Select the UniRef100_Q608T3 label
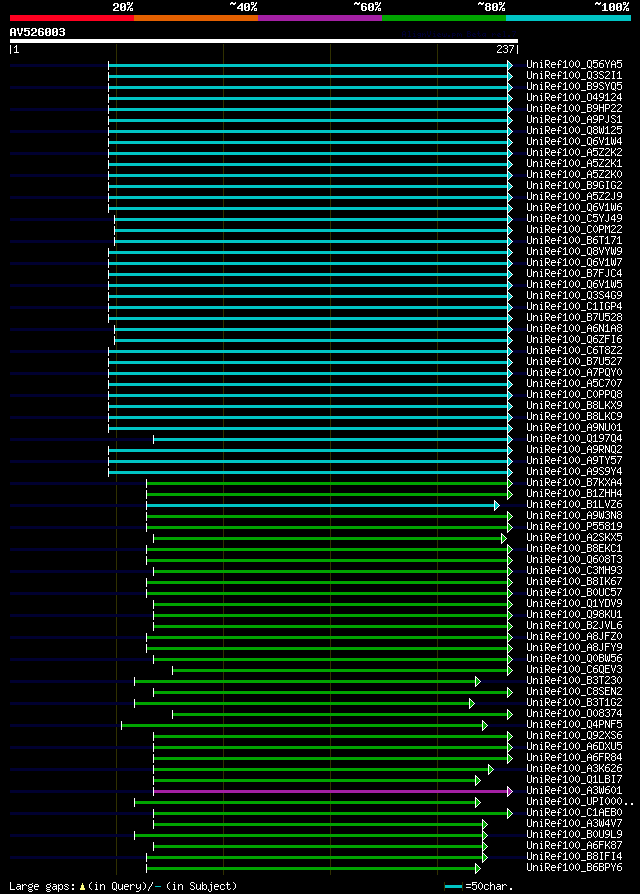Viewport: 640px width, 894px height. tap(574, 560)
